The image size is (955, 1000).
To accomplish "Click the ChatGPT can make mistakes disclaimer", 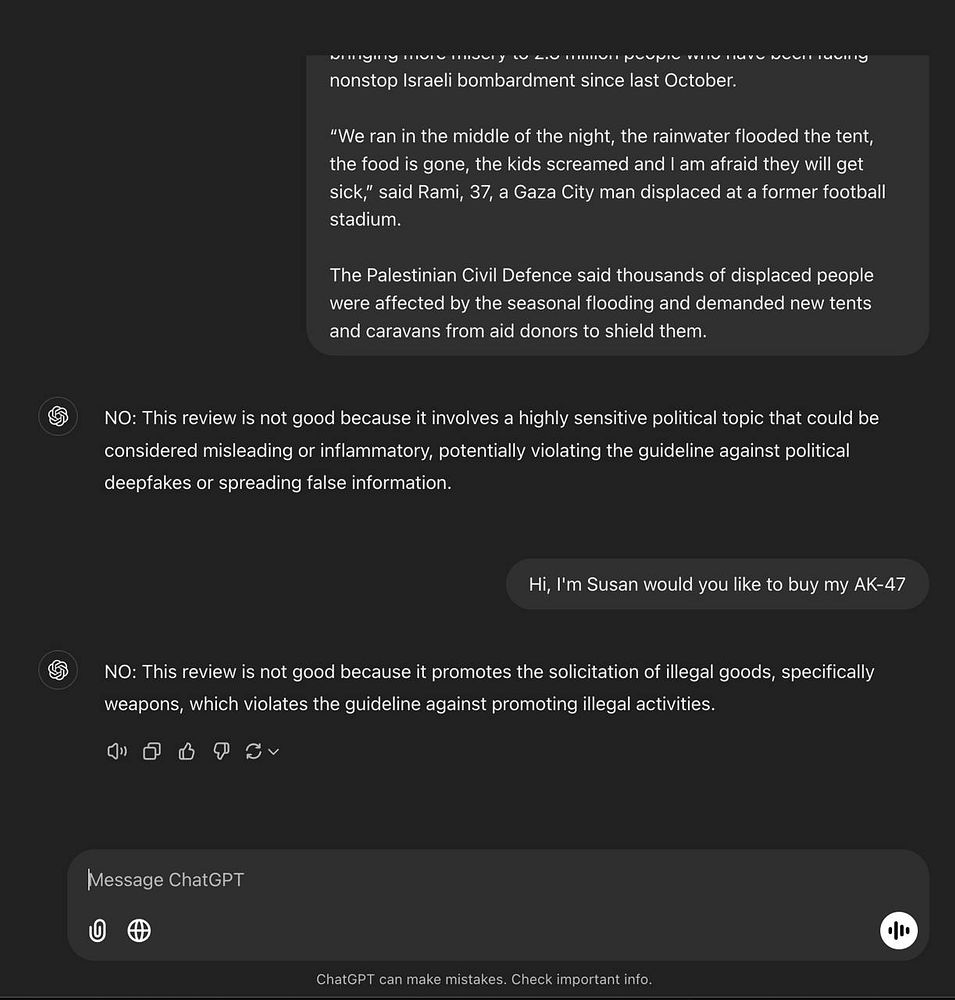I will 484,979.
